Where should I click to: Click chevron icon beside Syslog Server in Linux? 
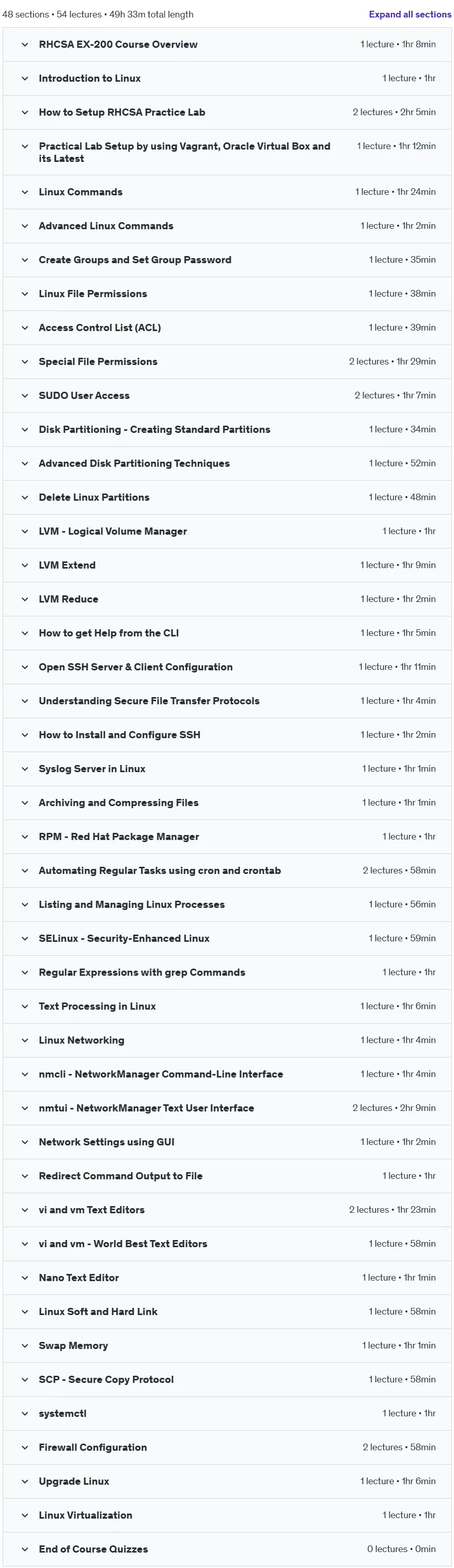pos(25,770)
